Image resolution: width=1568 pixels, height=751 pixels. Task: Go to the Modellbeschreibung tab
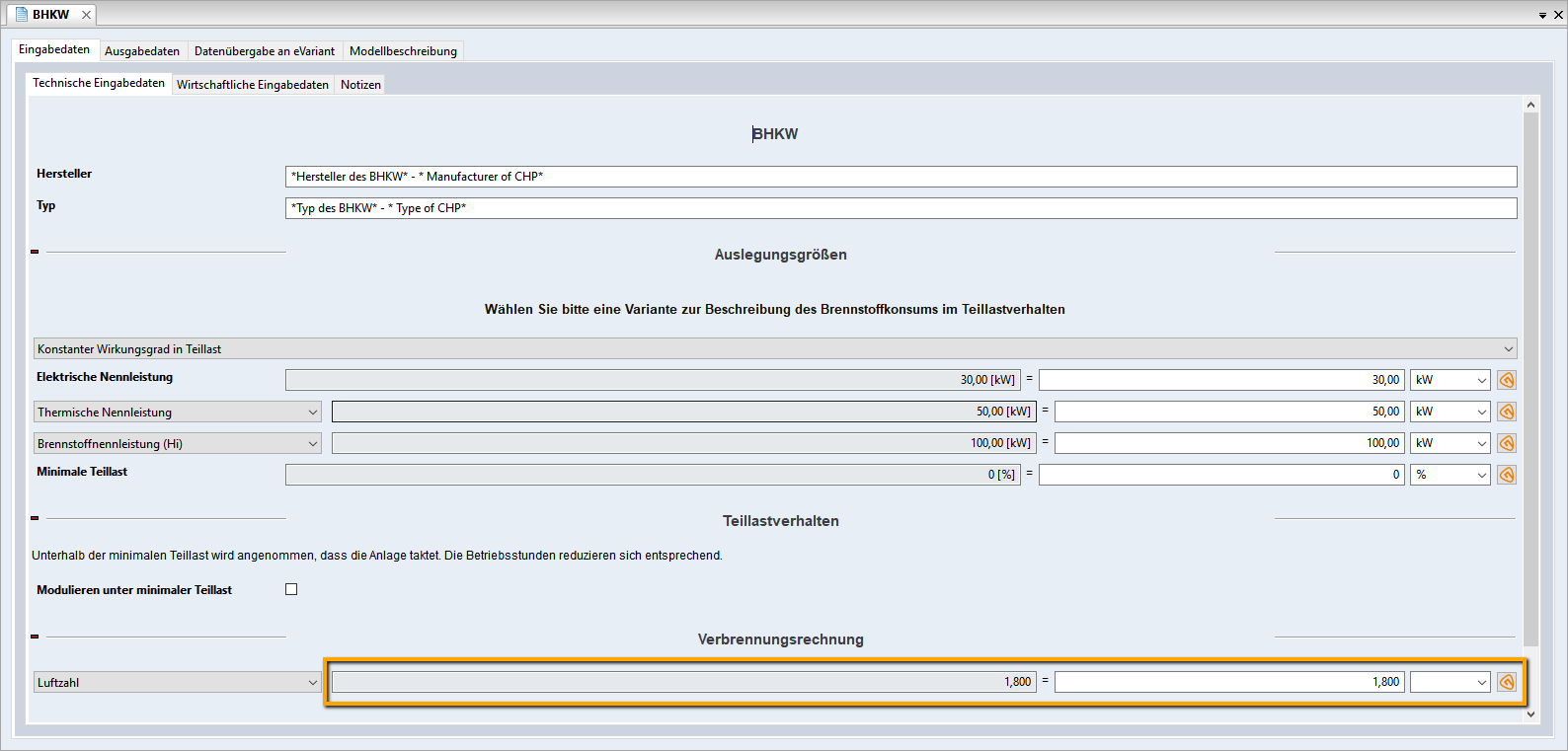403,51
